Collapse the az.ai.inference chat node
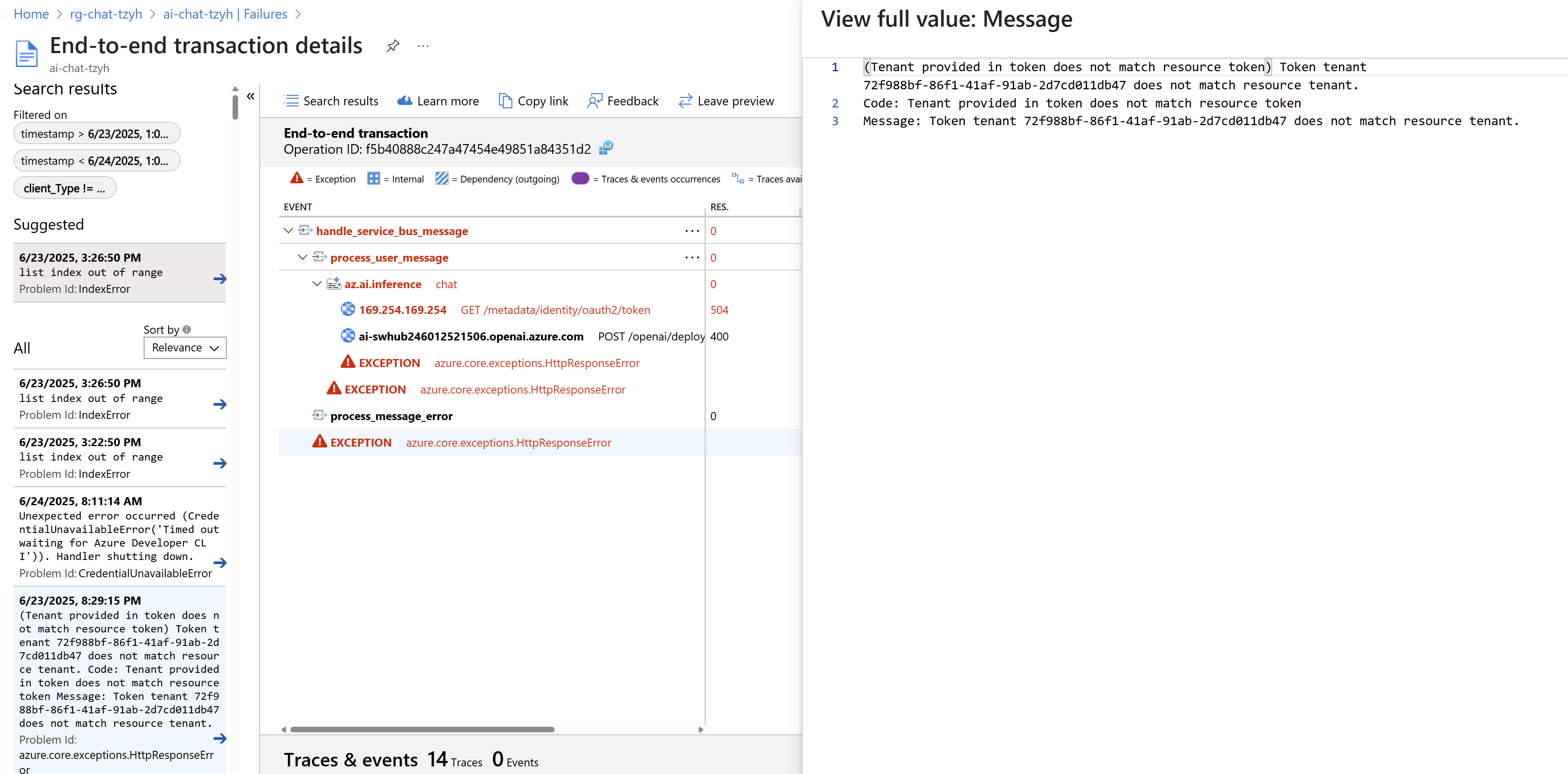This screenshot has width=1568, height=774. pyautogui.click(x=316, y=284)
